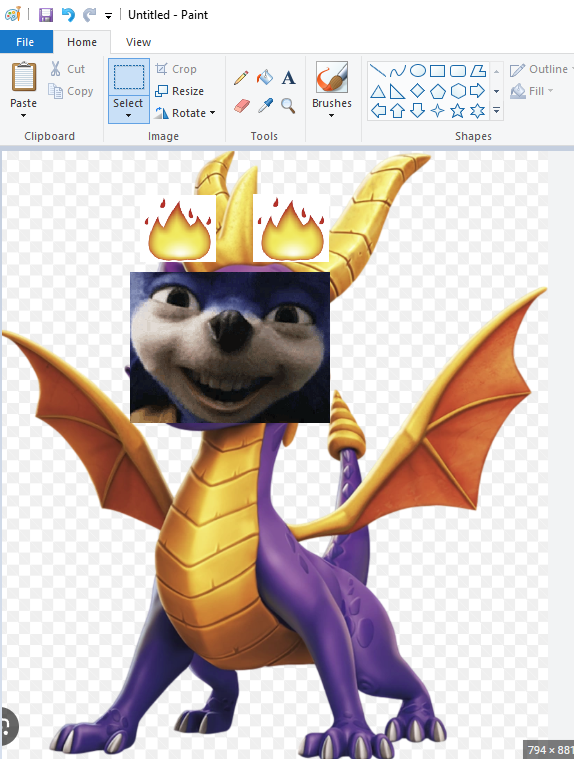Choose the Diamond shape
The height and width of the screenshot is (759, 574).
(x=418, y=91)
